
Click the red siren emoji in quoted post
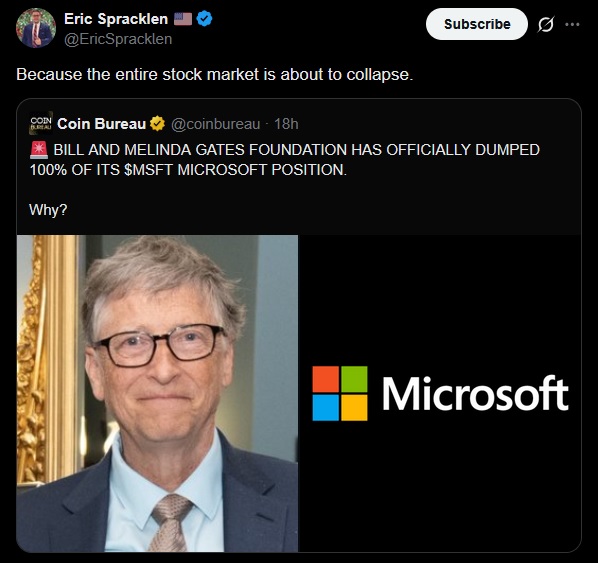(x=39, y=150)
